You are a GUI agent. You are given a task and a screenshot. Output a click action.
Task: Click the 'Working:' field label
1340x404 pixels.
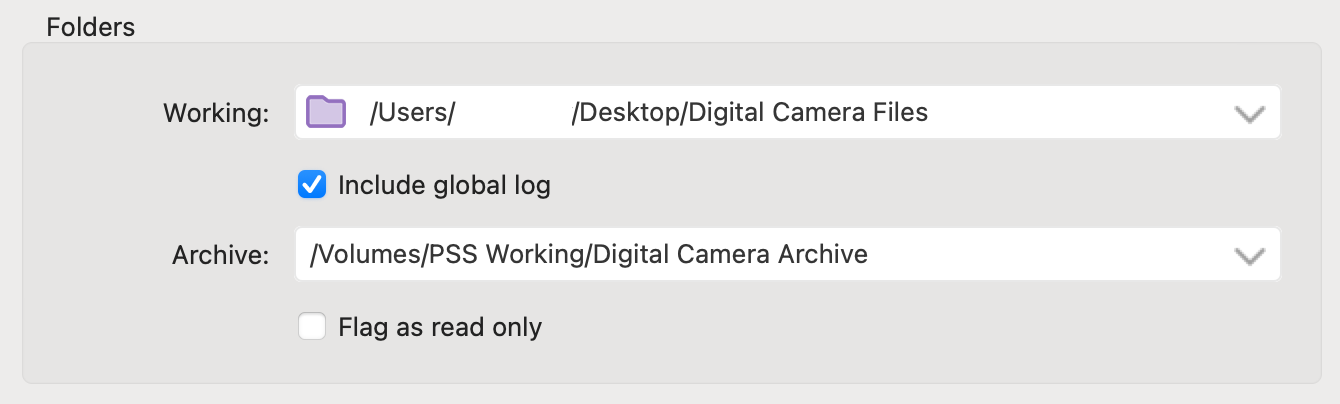pyautogui.click(x=216, y=114)
